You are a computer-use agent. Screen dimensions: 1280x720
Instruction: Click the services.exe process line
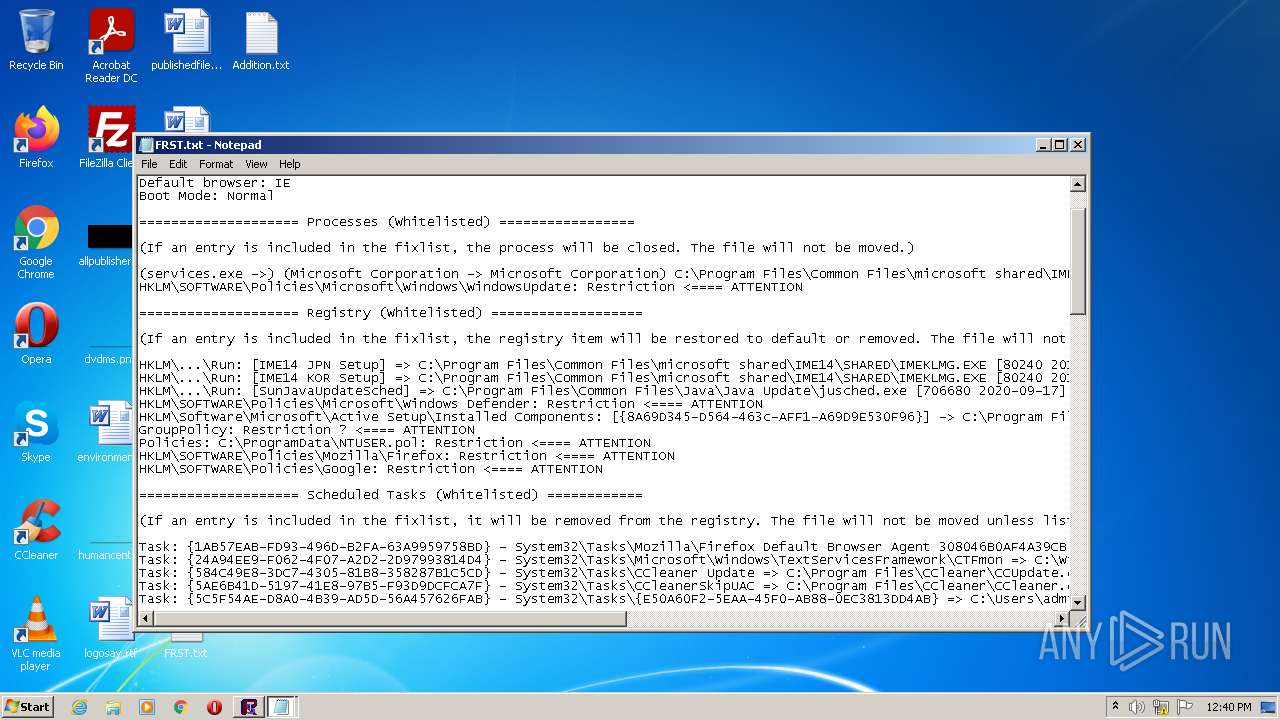pyautogui.click(x=603, y=274)
